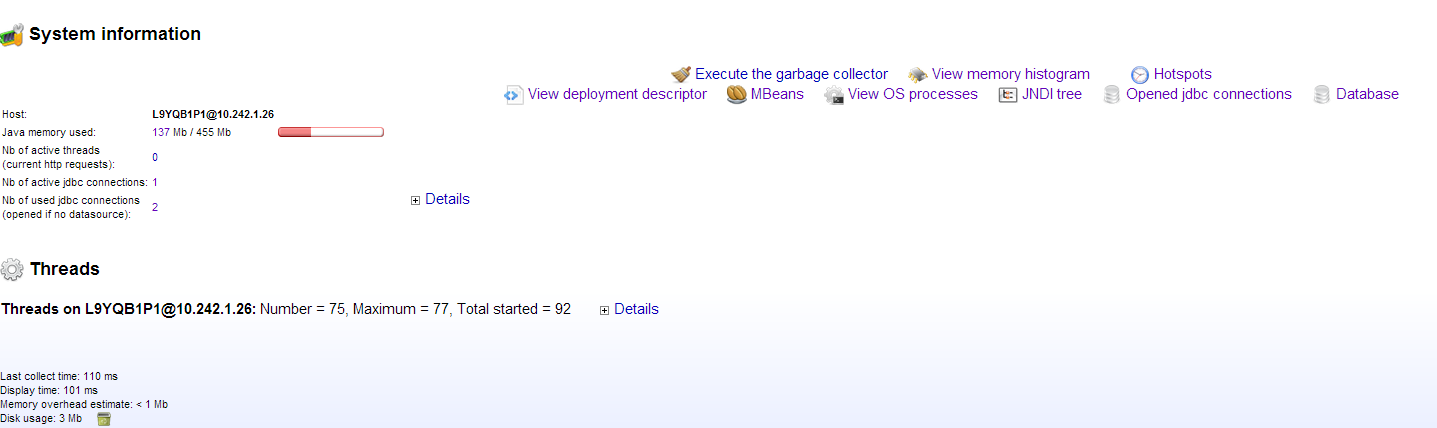Screen dimensions: 1437x428
Task: Click Nb of active jdbc connections label
Action: point(75,182)
